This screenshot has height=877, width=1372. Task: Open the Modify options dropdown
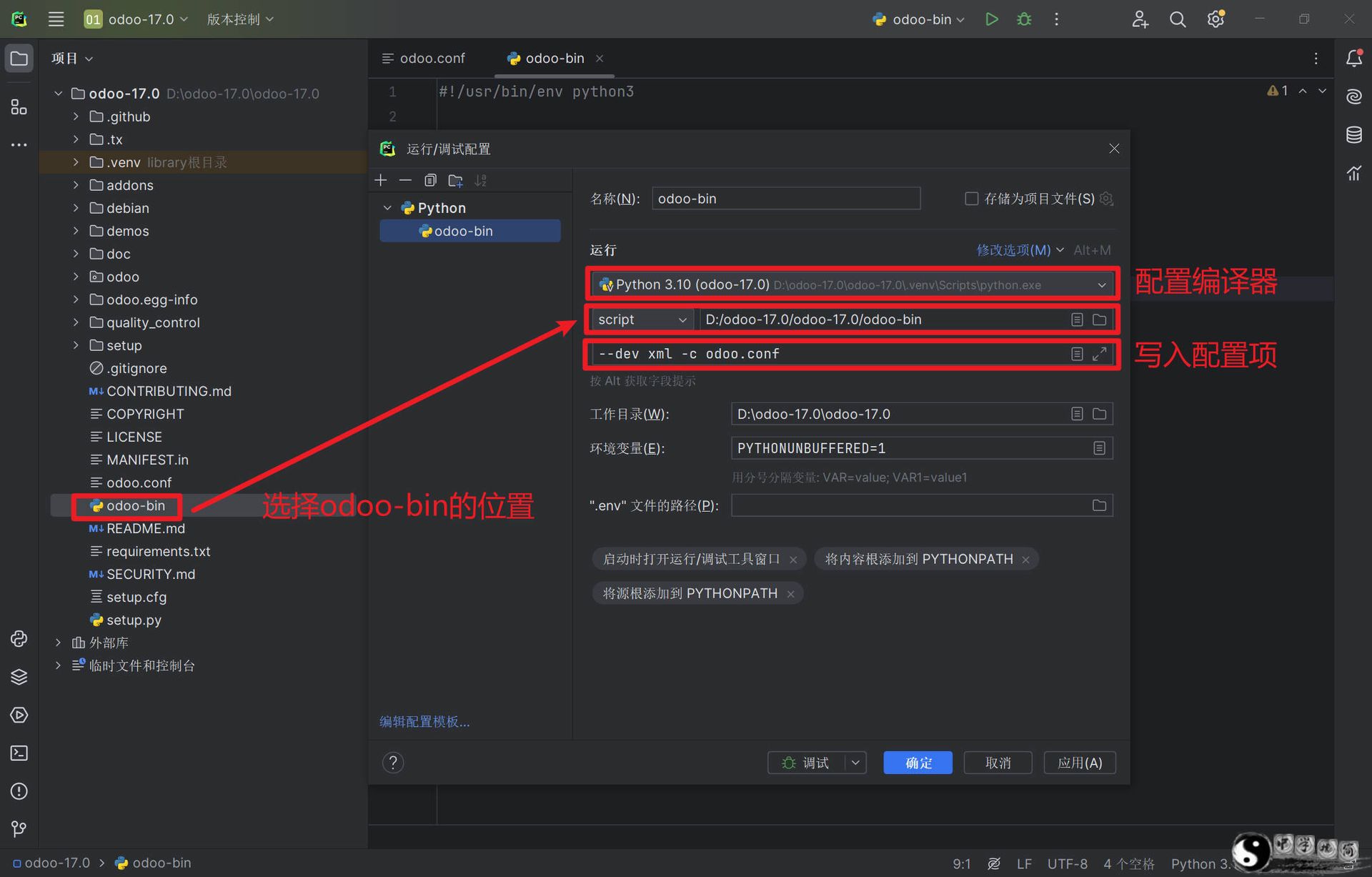coord(1020,250)
